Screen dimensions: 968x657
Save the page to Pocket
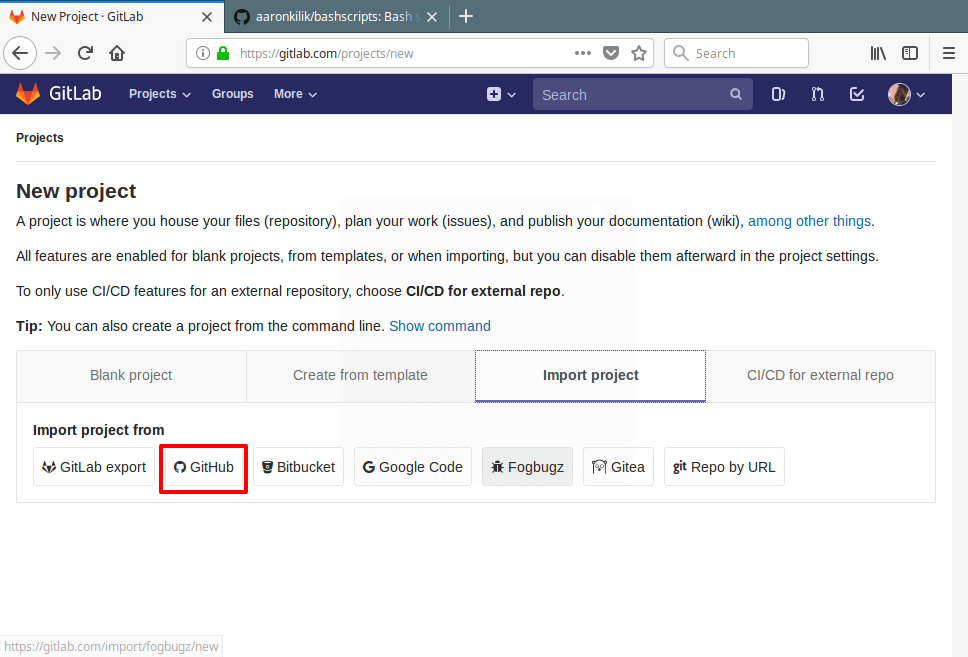[x=611, y=53]
